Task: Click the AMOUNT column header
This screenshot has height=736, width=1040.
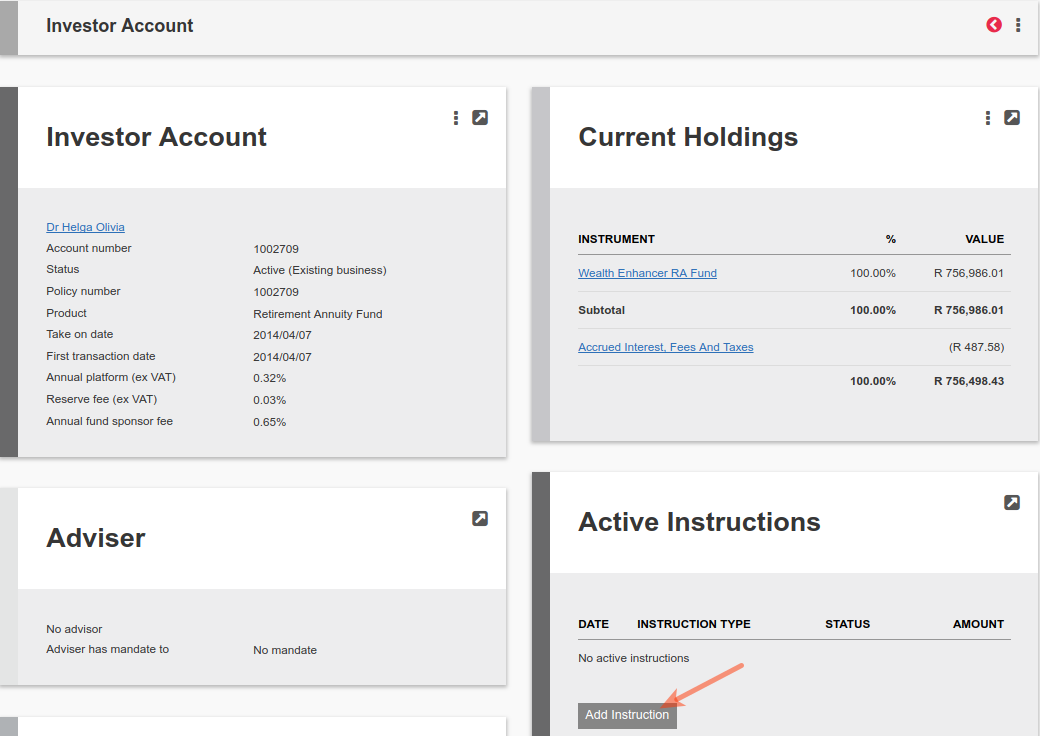Action: [978, 625]
